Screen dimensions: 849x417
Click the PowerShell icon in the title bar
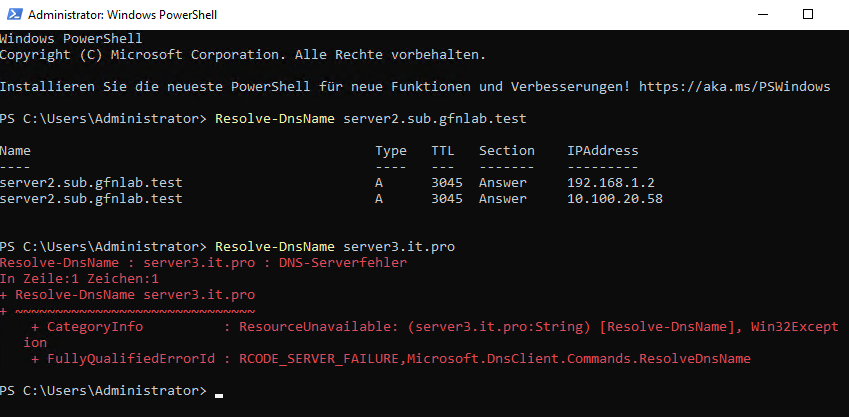[x=14, y=15]
